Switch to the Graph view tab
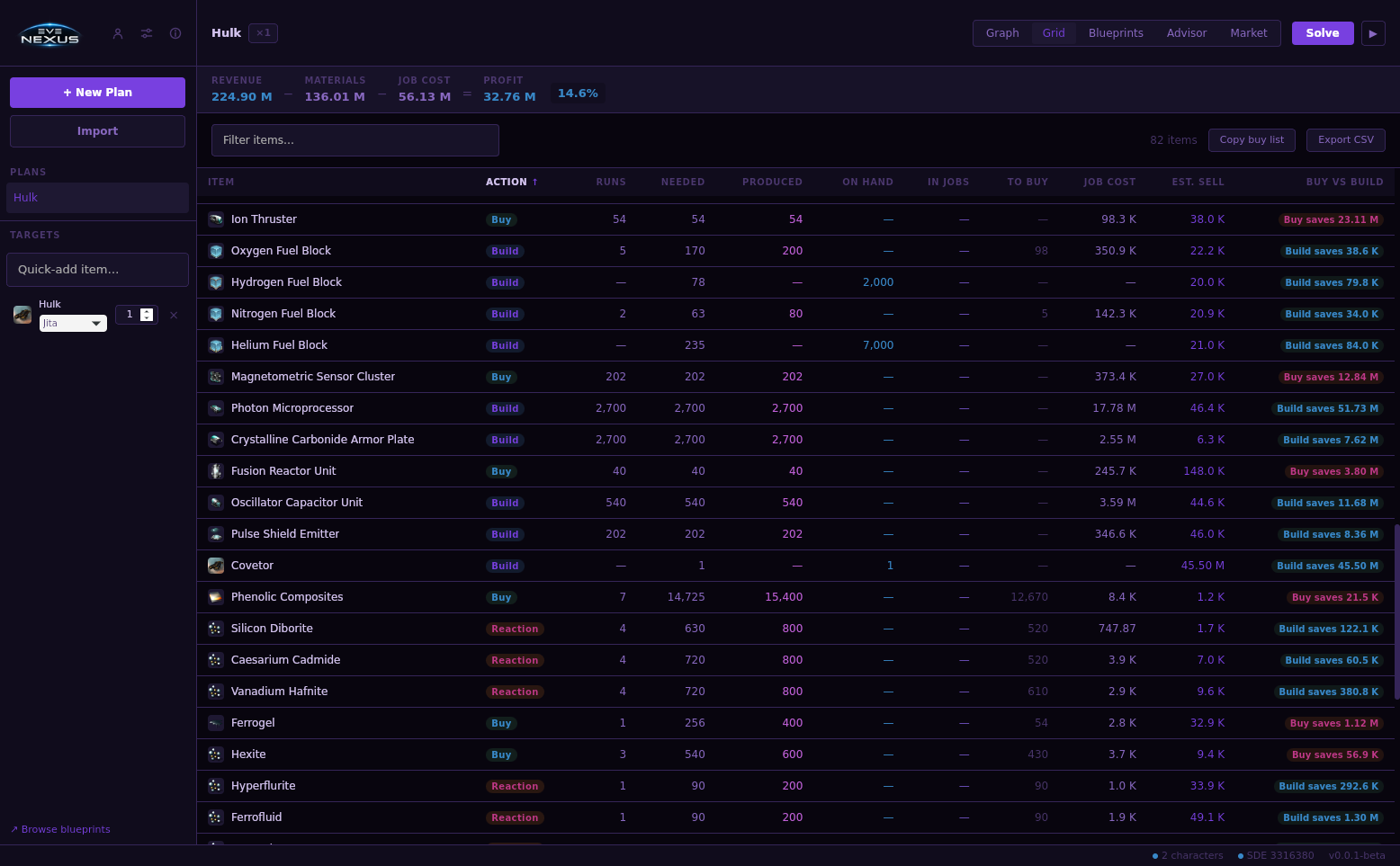 click(x=1002, y=33)
